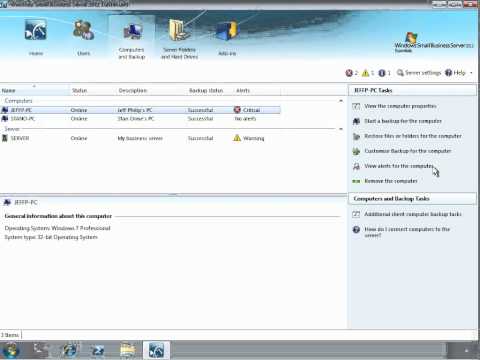Sort by the Alerts column header

coord(257,90)
